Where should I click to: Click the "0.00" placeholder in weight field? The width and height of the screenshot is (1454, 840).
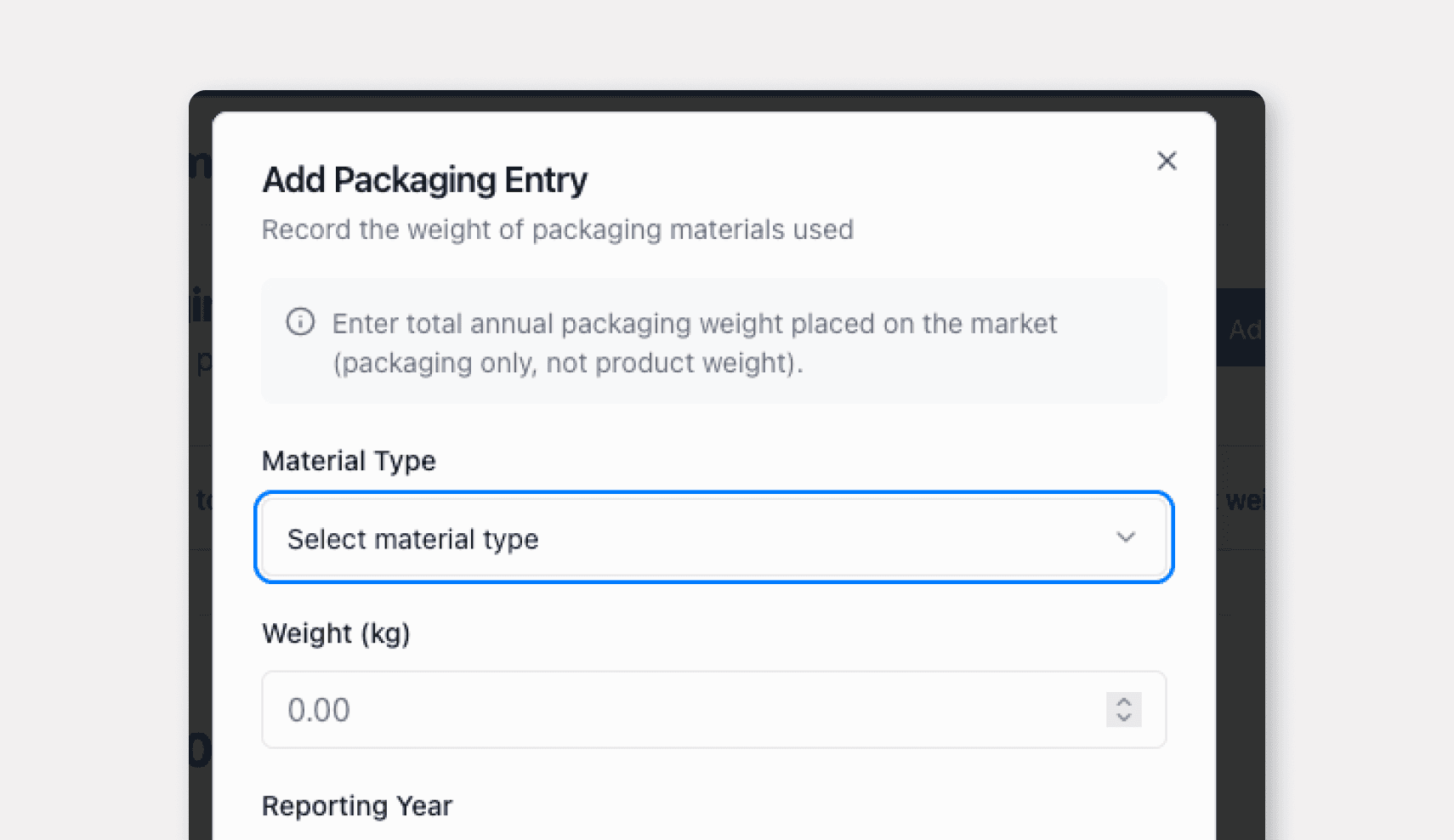pos(319,710)
